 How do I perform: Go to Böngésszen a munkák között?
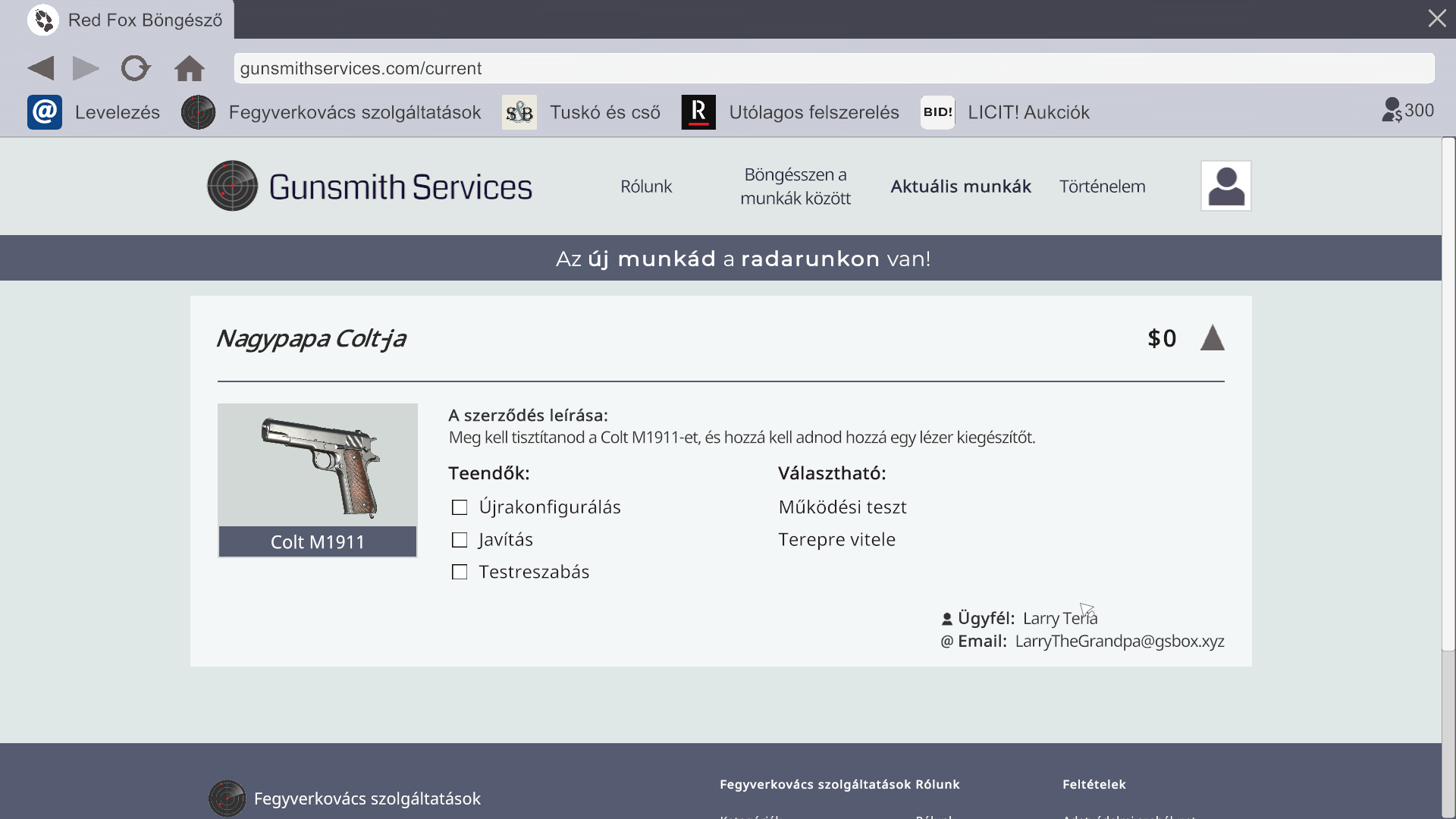[x=795, y=187]
